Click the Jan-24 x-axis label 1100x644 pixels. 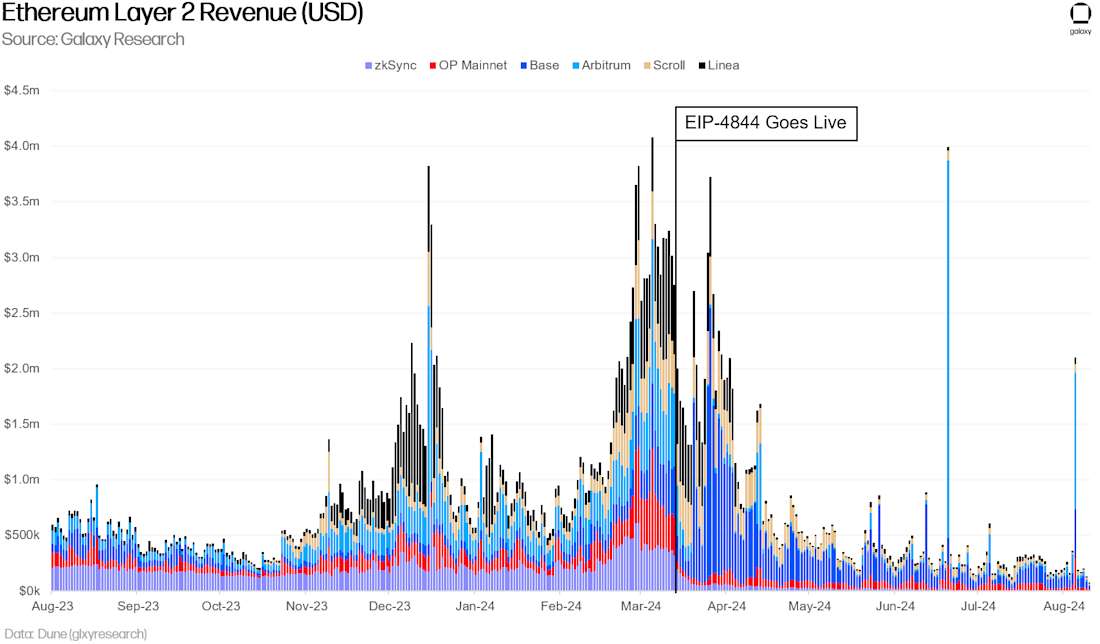pyautogui.click(x=475, y=606)
